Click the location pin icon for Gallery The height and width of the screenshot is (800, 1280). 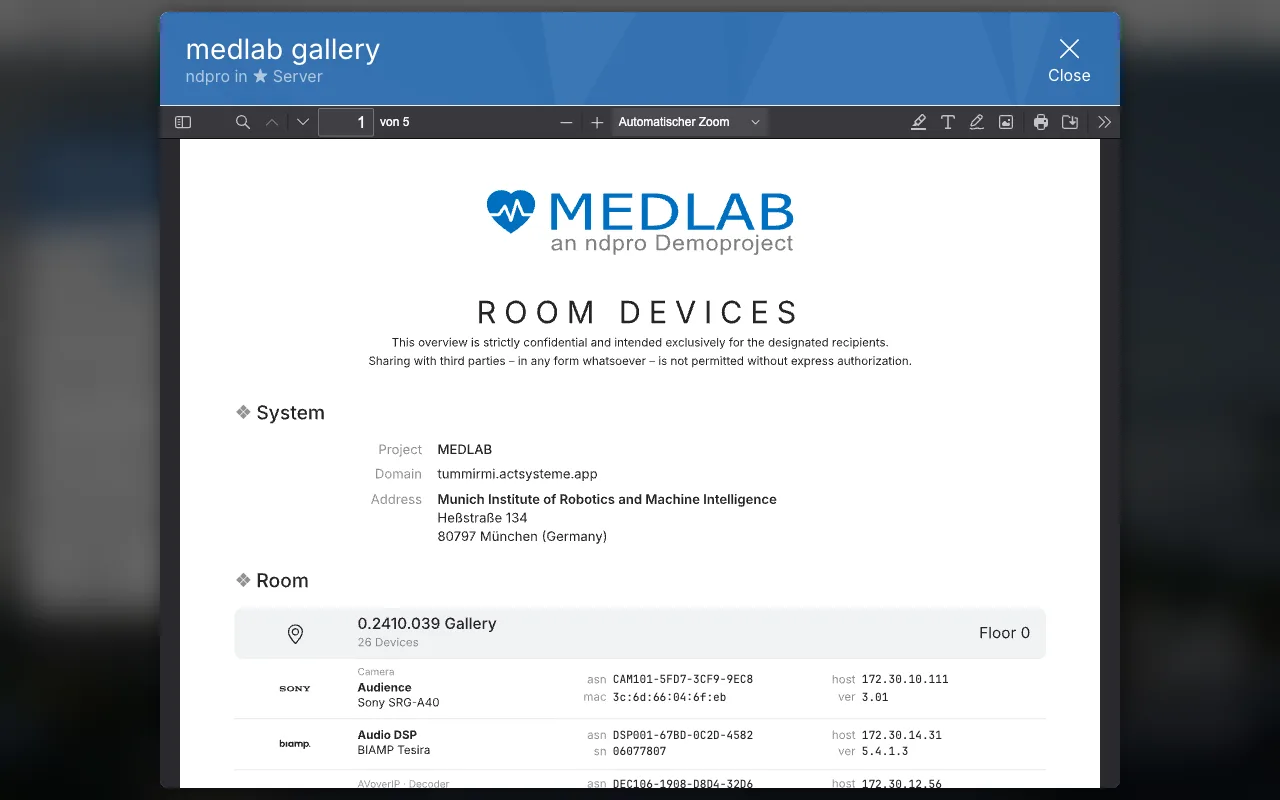click(295, 634)
